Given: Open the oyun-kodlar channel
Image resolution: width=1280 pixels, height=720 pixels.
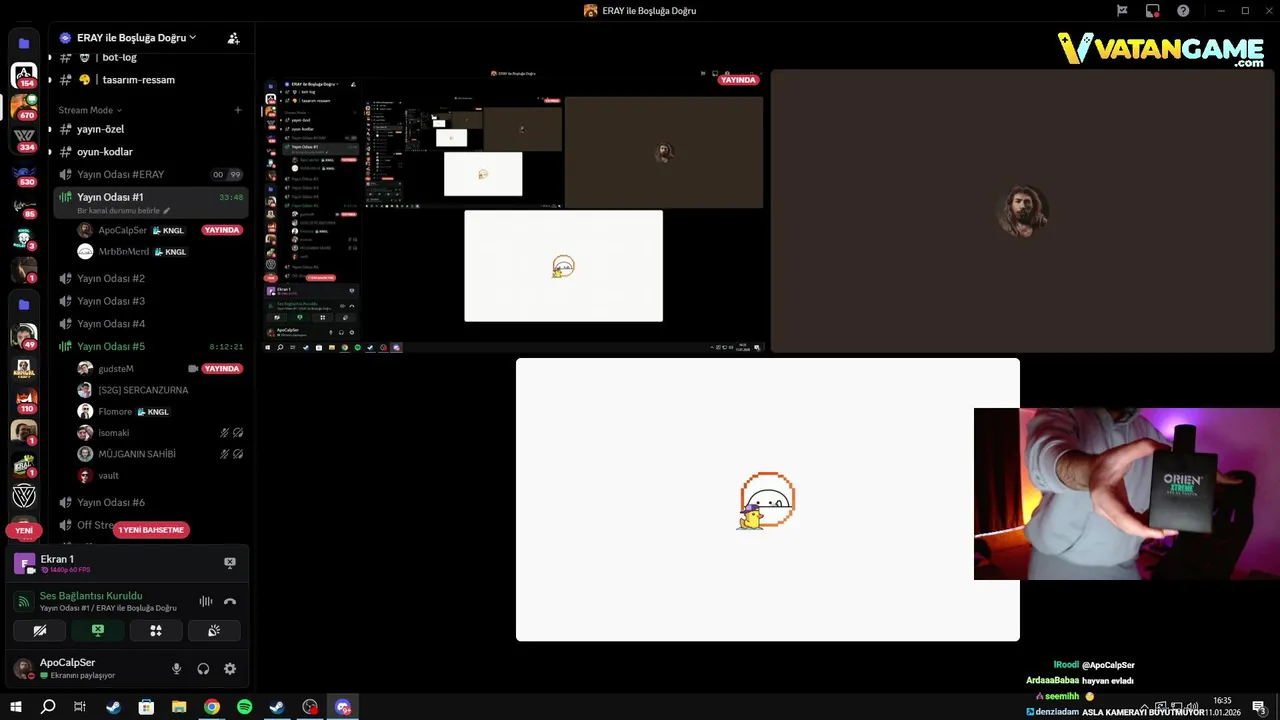Looking at the screenshot, I should [x=150, y=152].
